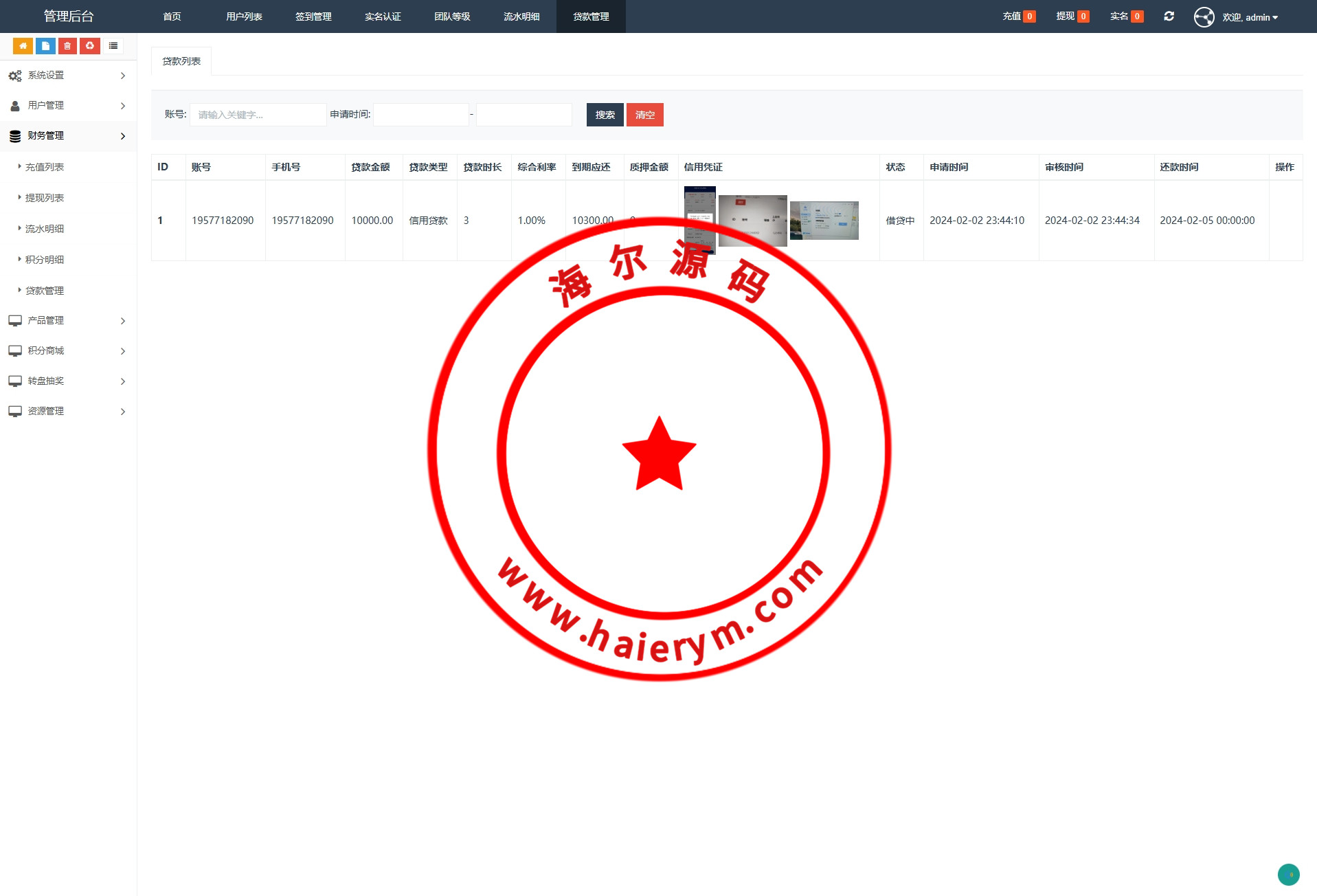Click the red recycle icon button
The height and width of the screenshot is (896, 1317).
90,46
